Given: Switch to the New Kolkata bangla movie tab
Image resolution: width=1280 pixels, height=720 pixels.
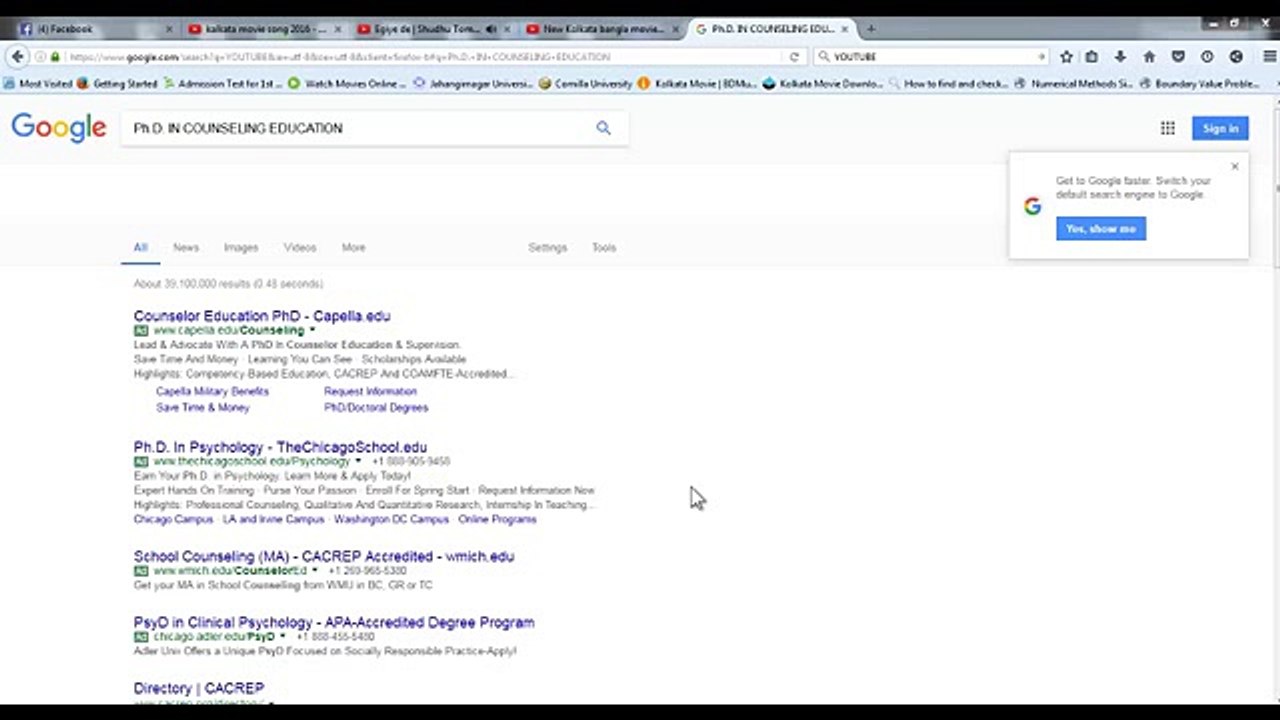Looking at the screenshot, I should pos(602,29).
